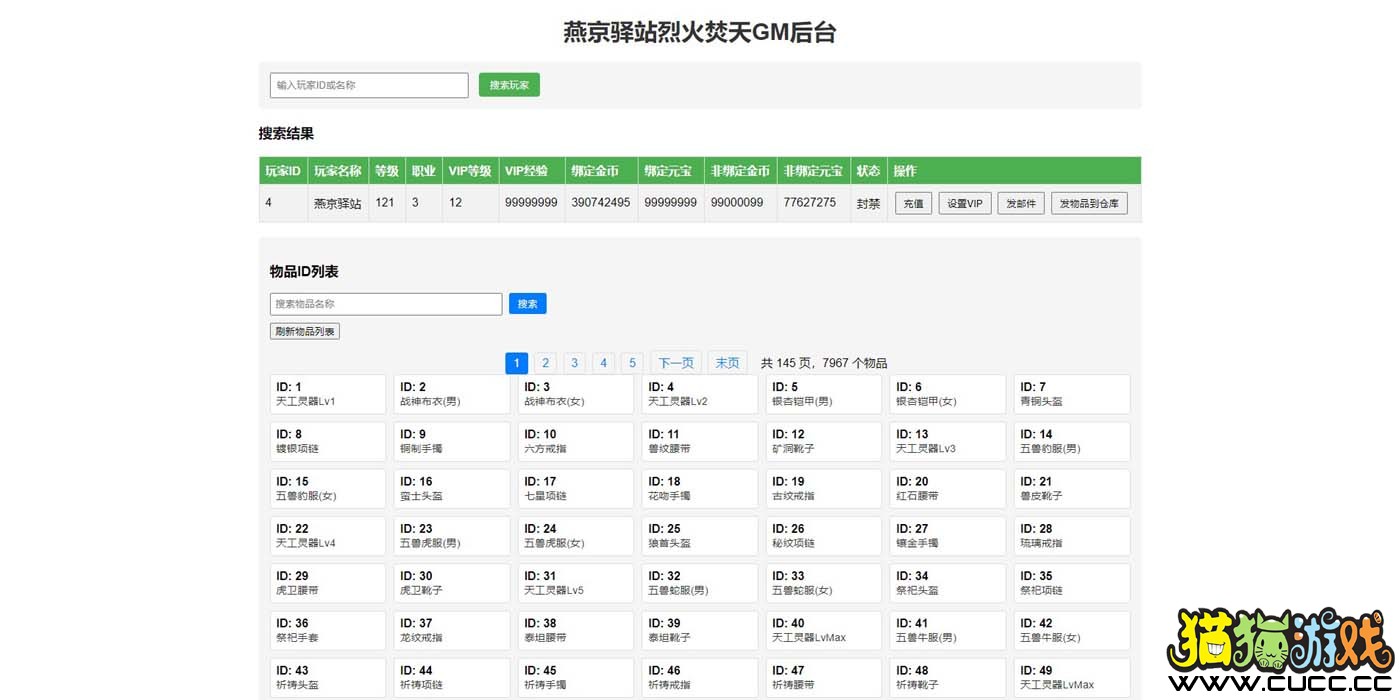Screen dimensions: 1400x700
Task: Click 发物品到仓库 button
Action: [x=1089, y=203]
